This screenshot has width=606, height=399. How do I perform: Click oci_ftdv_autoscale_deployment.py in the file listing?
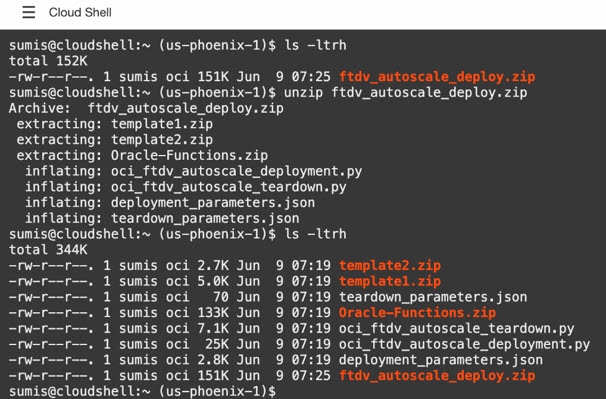[x=465, y=344]
